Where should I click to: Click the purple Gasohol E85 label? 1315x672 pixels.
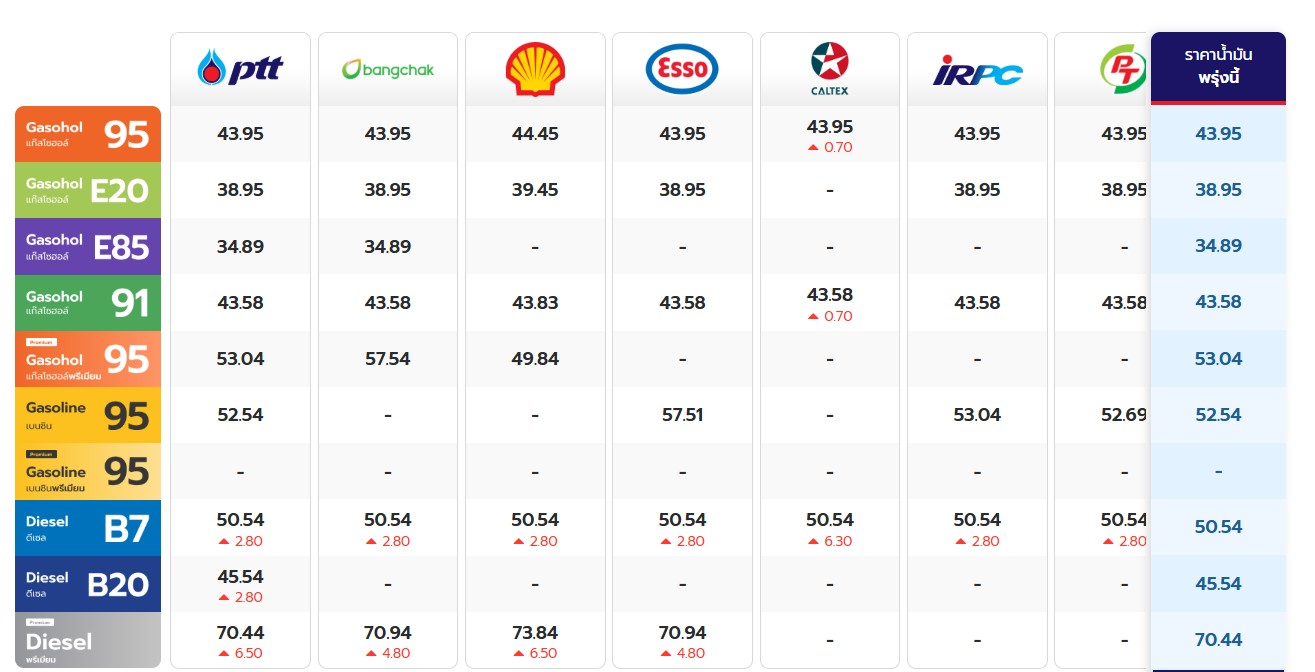pyautogui.click(x=88, y=246)
